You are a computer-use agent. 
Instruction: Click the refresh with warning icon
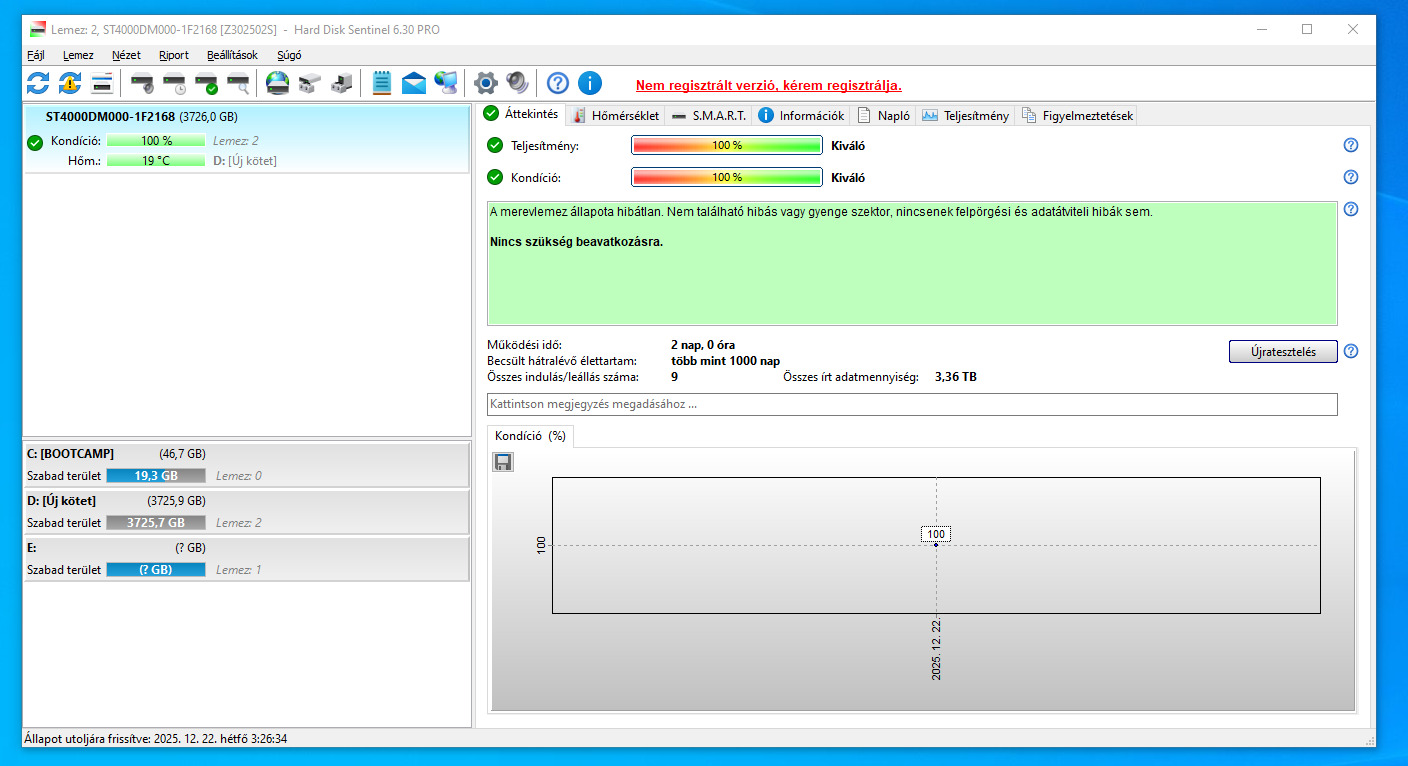(x=69, y=83)
